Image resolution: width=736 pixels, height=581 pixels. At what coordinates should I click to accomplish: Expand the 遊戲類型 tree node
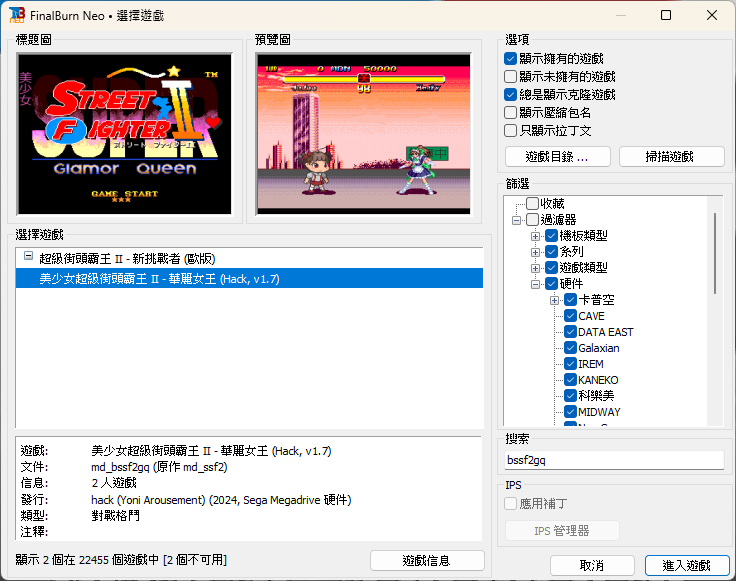click(535, 268)
